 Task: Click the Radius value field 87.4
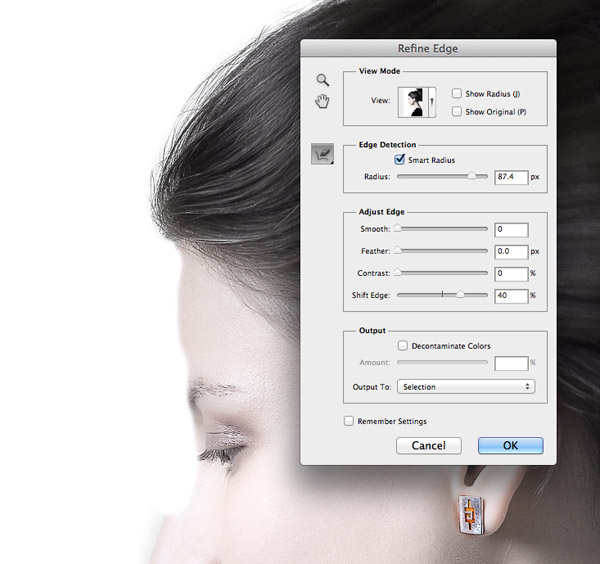511,177
